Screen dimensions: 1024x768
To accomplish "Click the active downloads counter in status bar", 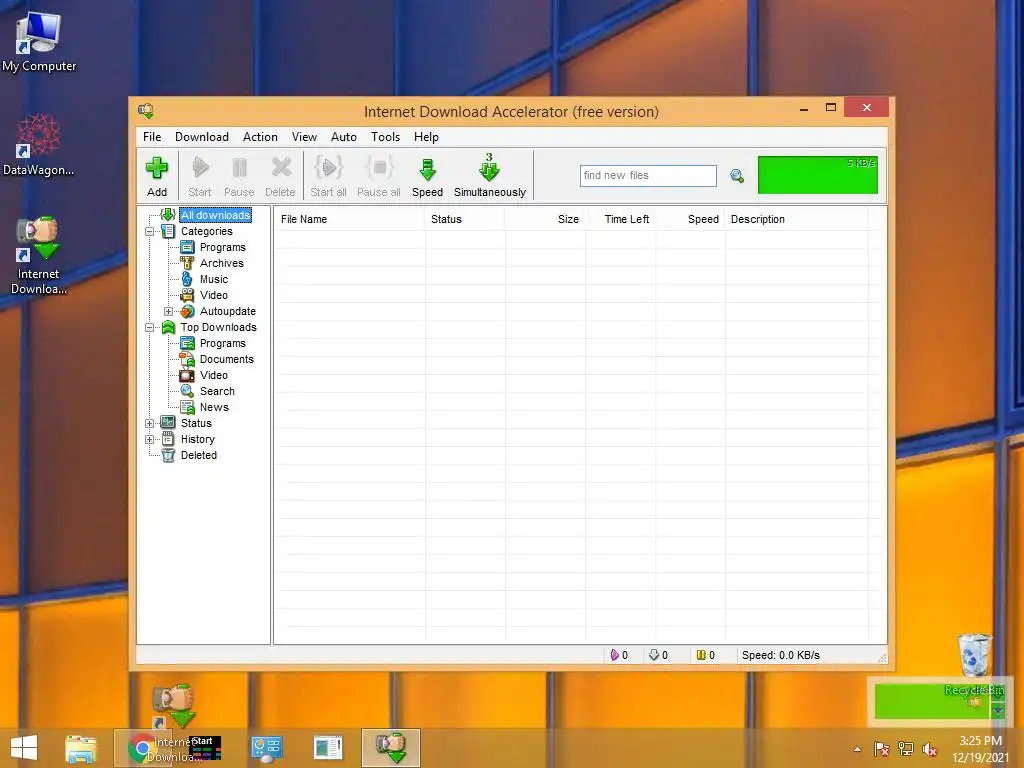I will coord(619,655).
